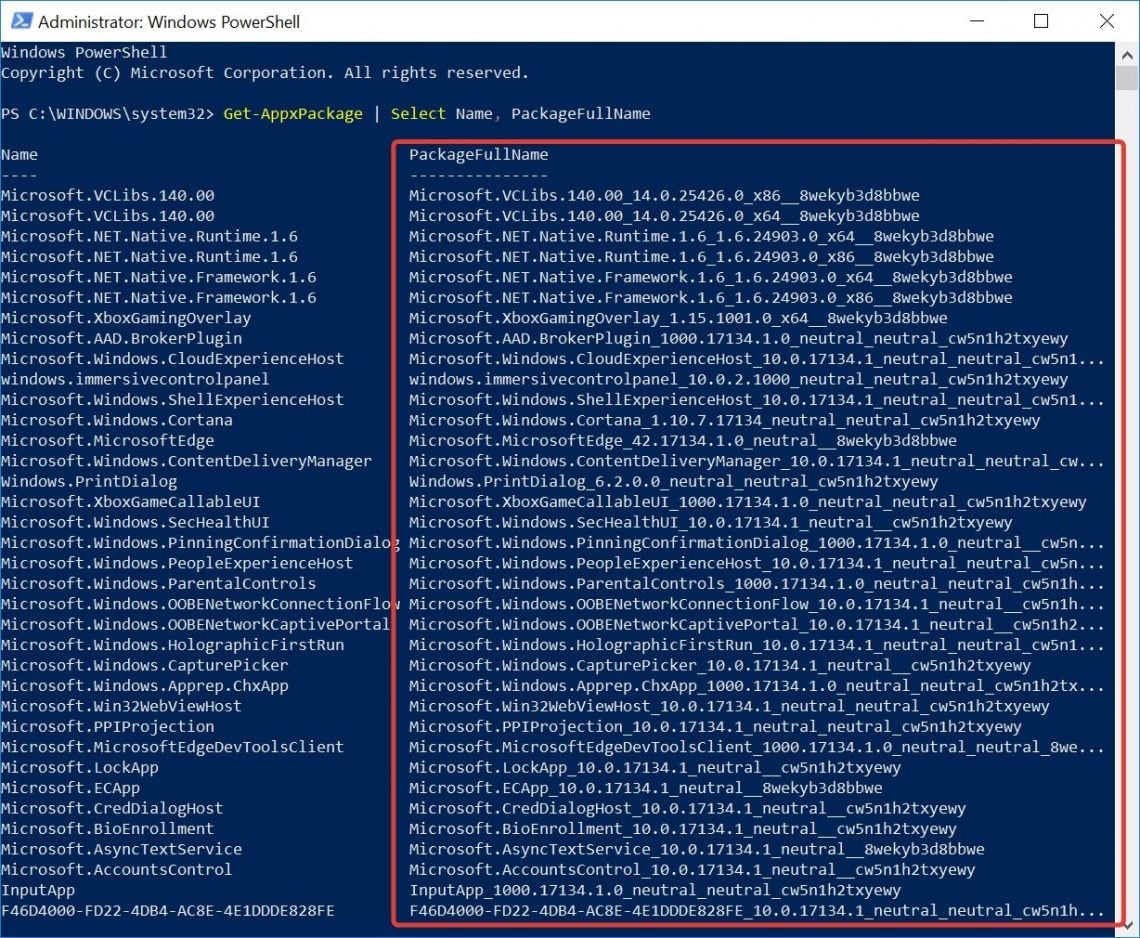Image resolution: width=1140 pixels, height=938 pixels.
Task: Click the scrollbar up arrow
Action: coord(1127,54)
